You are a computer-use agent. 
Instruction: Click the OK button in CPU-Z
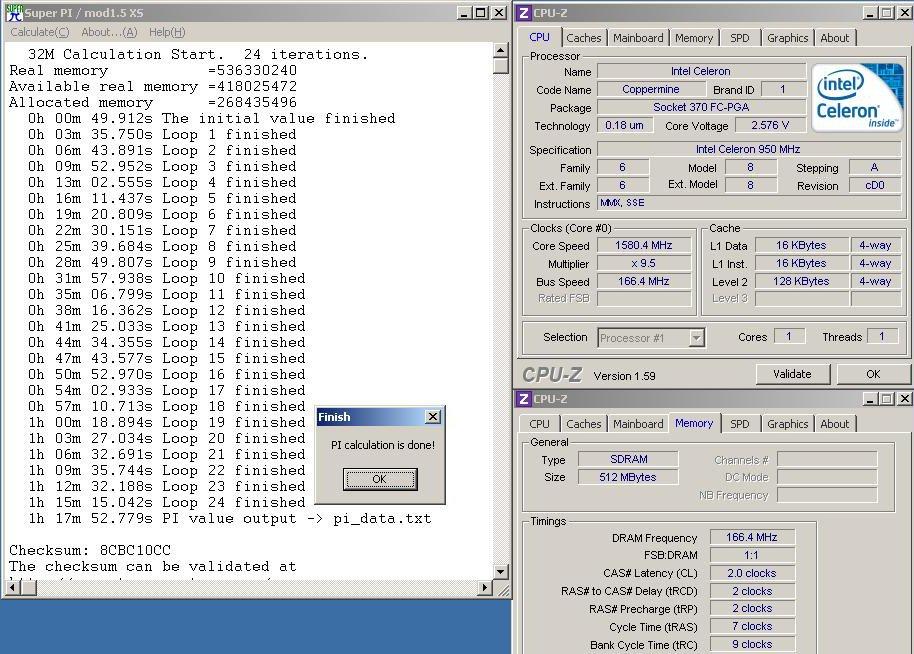873,374
